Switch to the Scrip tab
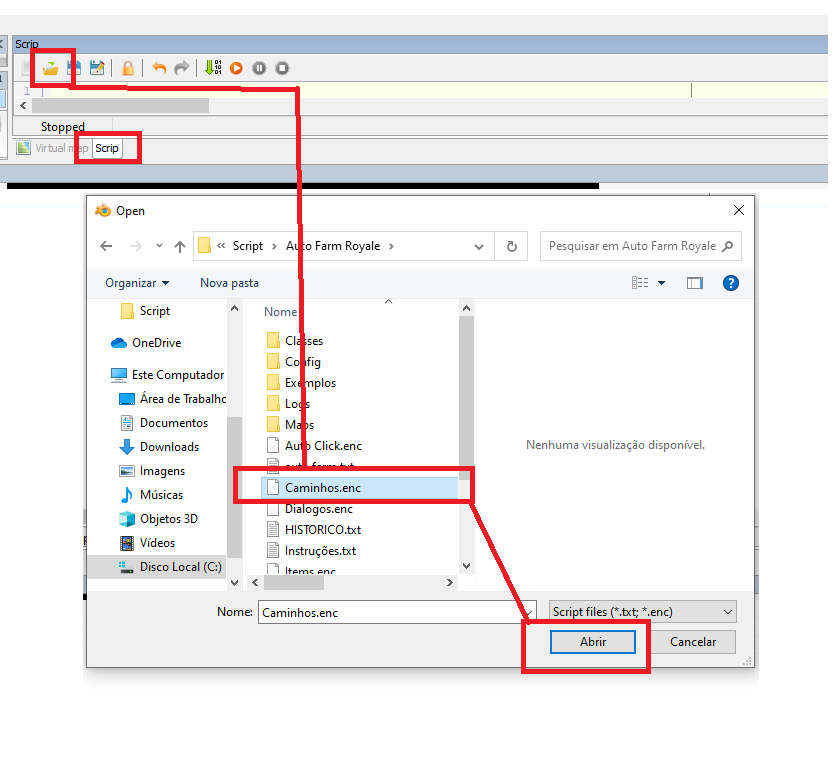The height and width of the screenshot is (768, 838). click(107, 148)
